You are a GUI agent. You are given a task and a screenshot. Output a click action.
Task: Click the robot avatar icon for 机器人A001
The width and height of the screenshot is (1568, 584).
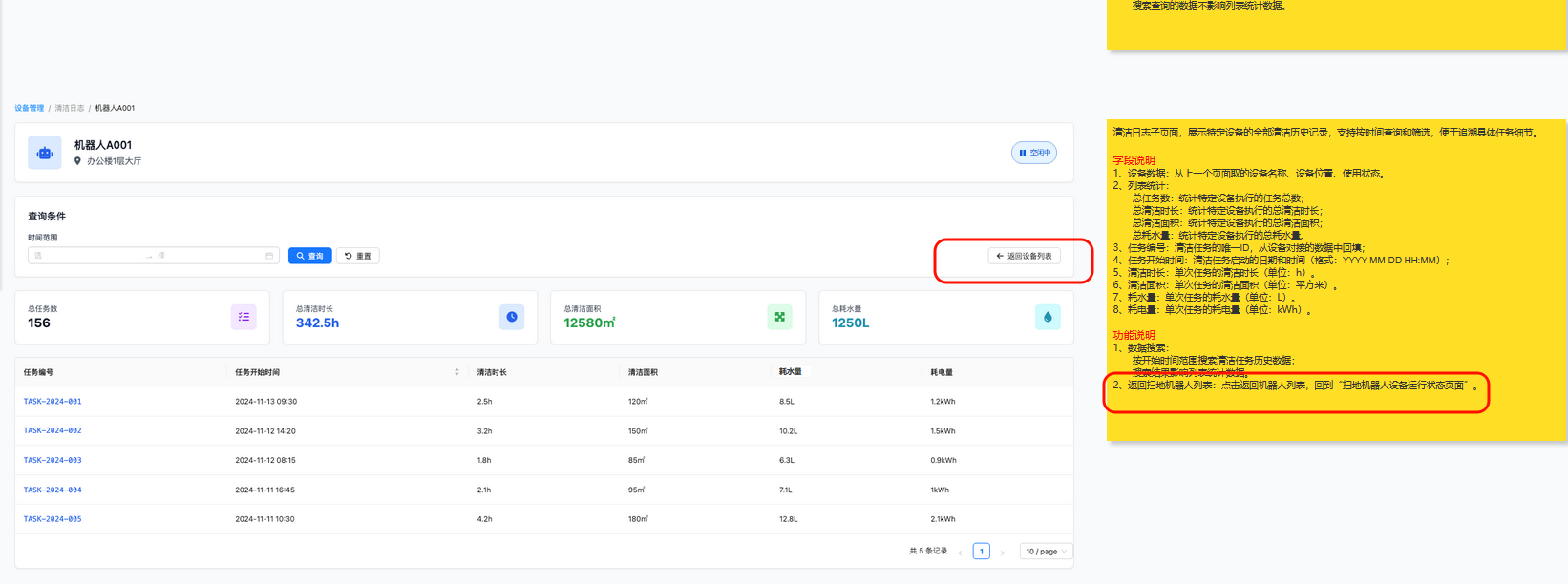pos(45,153)
